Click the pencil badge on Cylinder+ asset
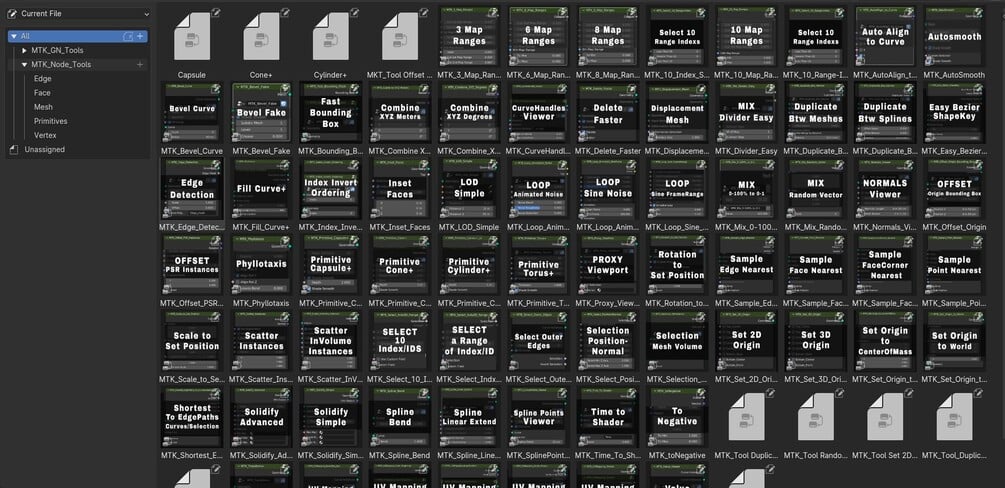The image size is (1005, 488). point(354,12)
